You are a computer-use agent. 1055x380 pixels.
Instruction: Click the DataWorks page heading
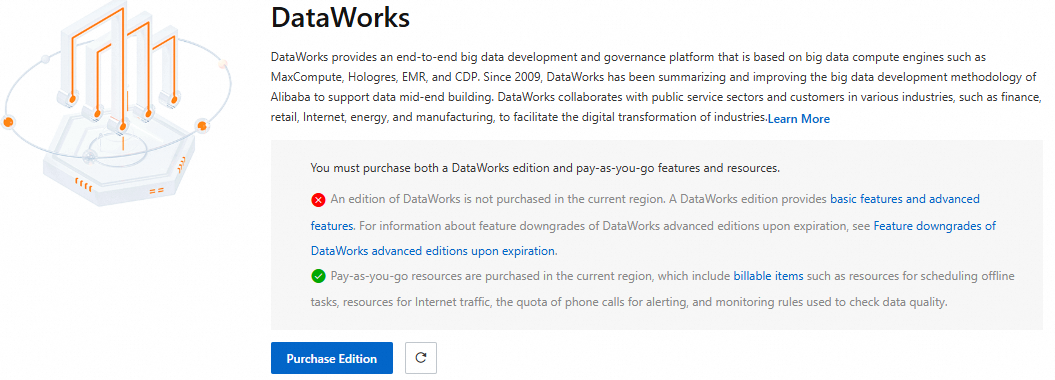click(340, 17)
